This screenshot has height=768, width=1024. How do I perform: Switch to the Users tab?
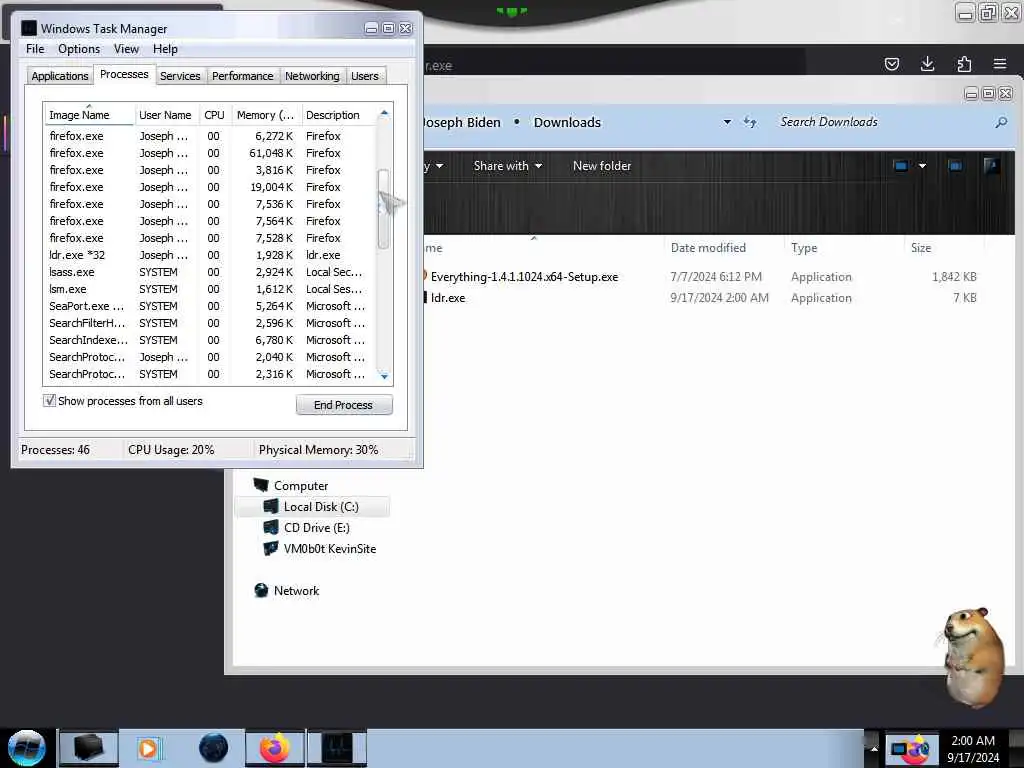coord(364,76)
